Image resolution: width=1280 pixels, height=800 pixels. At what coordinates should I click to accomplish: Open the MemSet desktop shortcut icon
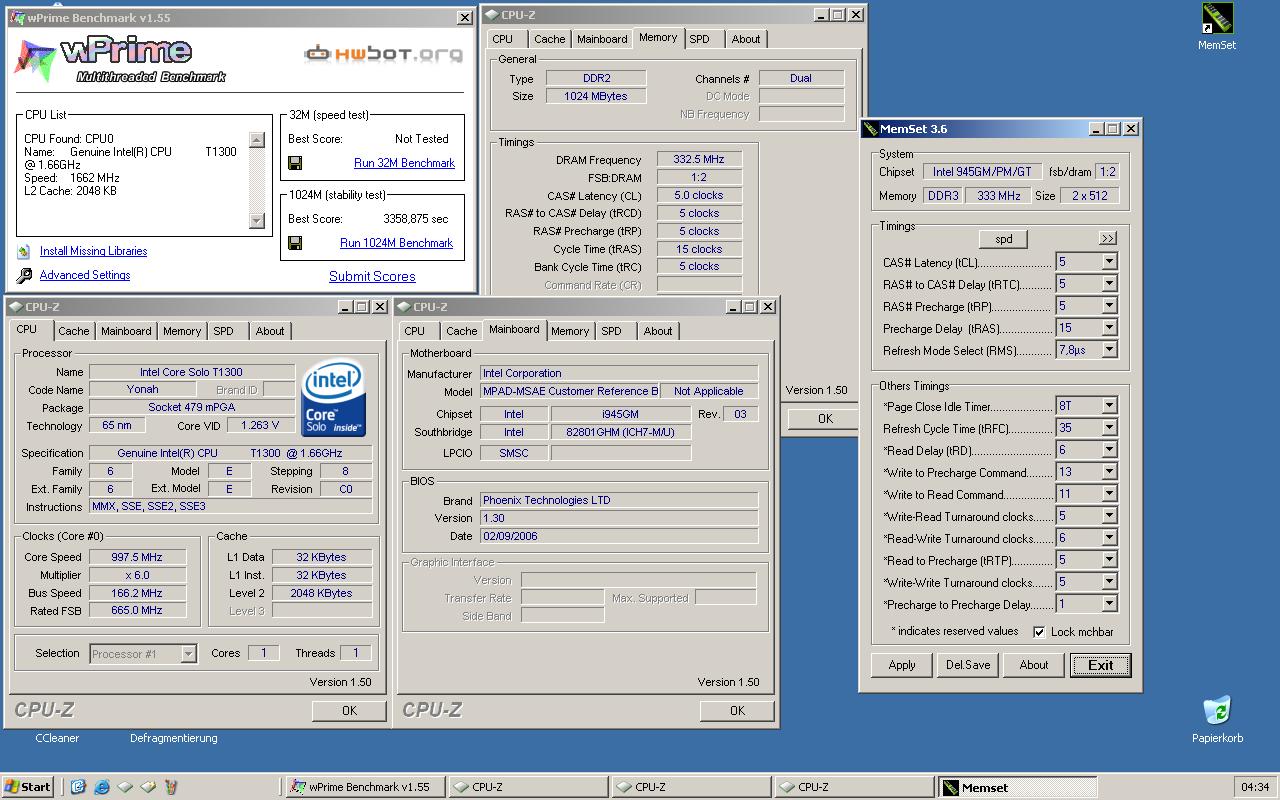click(x=1217, y=19)
